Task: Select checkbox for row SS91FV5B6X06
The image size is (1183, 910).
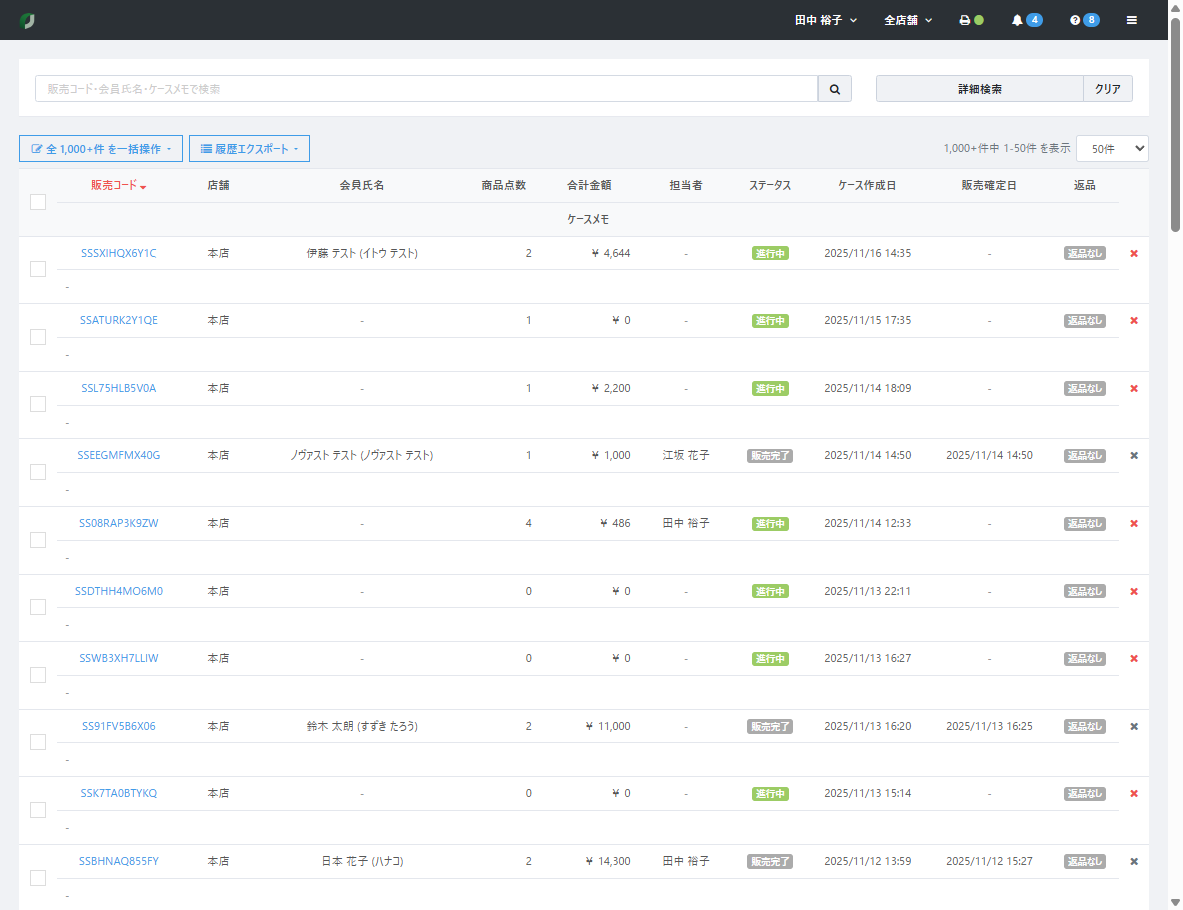Action: (38, 742)
